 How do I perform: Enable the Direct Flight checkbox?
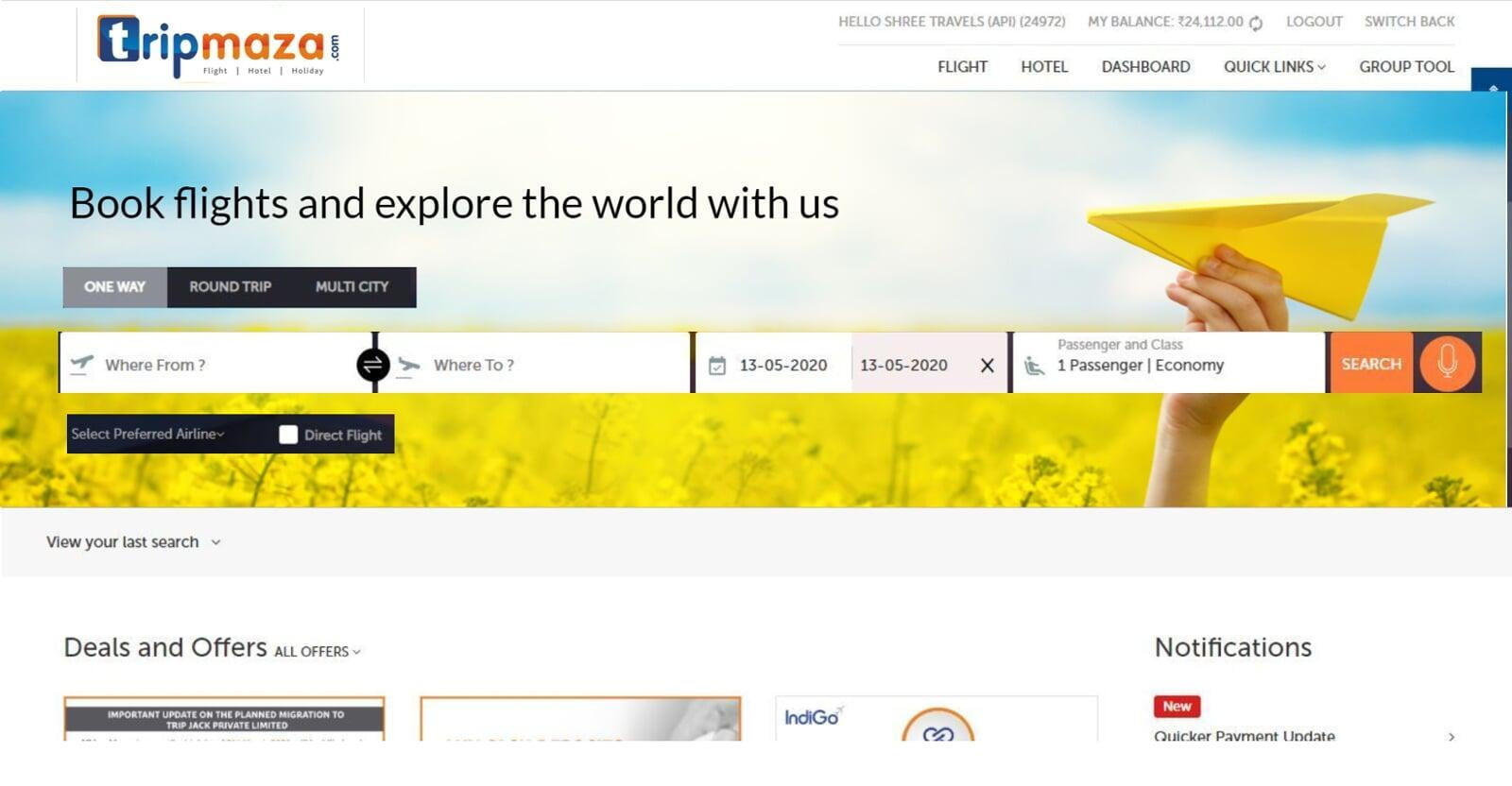(x=288, y=435)
